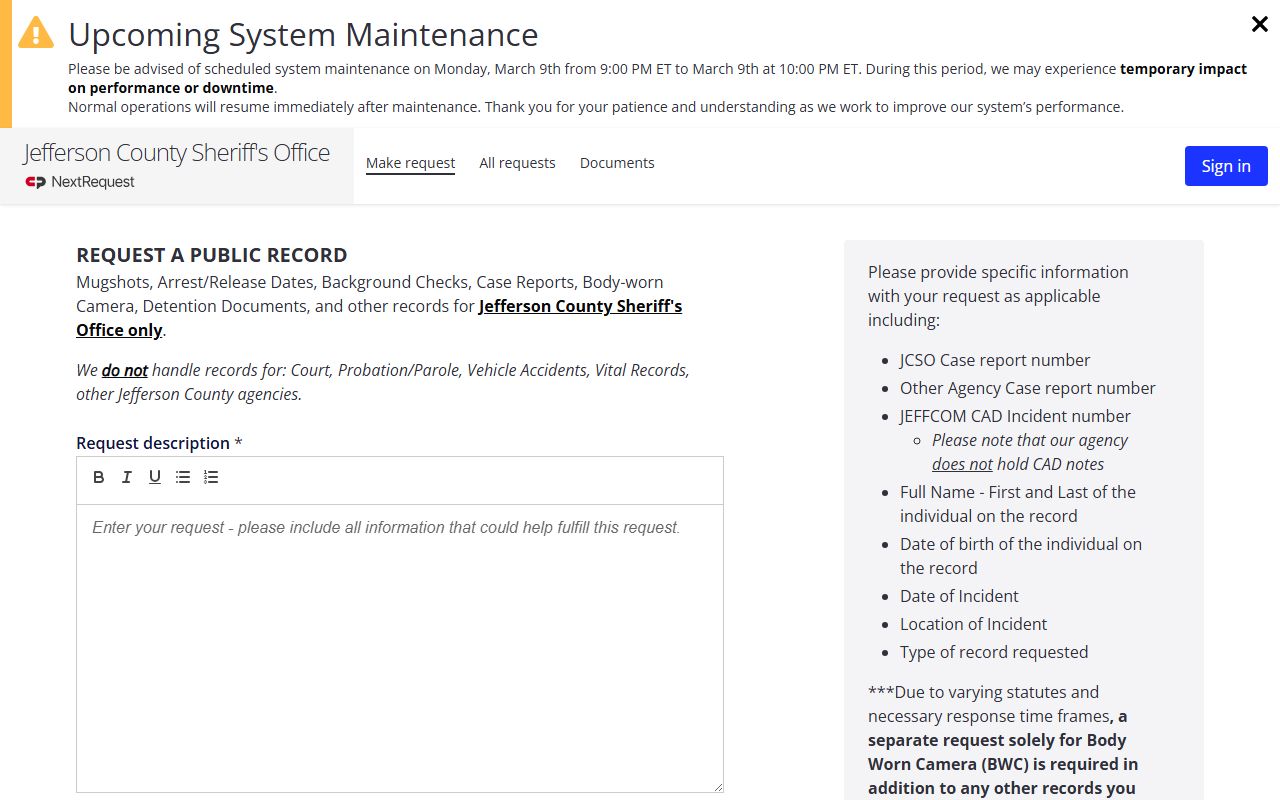The width and height of the screenshot is (1280, 800).
Task: Click Jefferson County Sheriff's Office header title
Action: point(177,153)
